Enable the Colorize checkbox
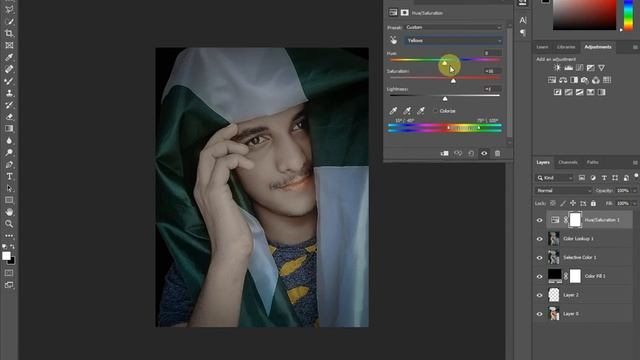This screenshot has height=360, width=640. (x=436, y=111)
